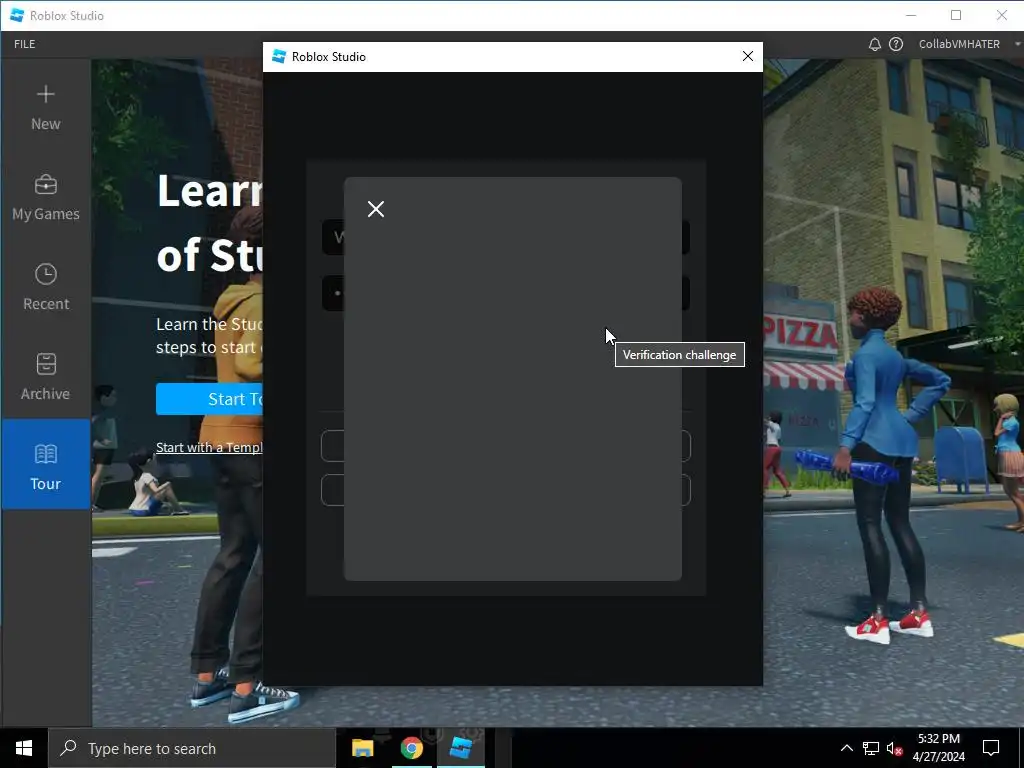
Task: Click the Start Tour button
Action: (209, 399)
